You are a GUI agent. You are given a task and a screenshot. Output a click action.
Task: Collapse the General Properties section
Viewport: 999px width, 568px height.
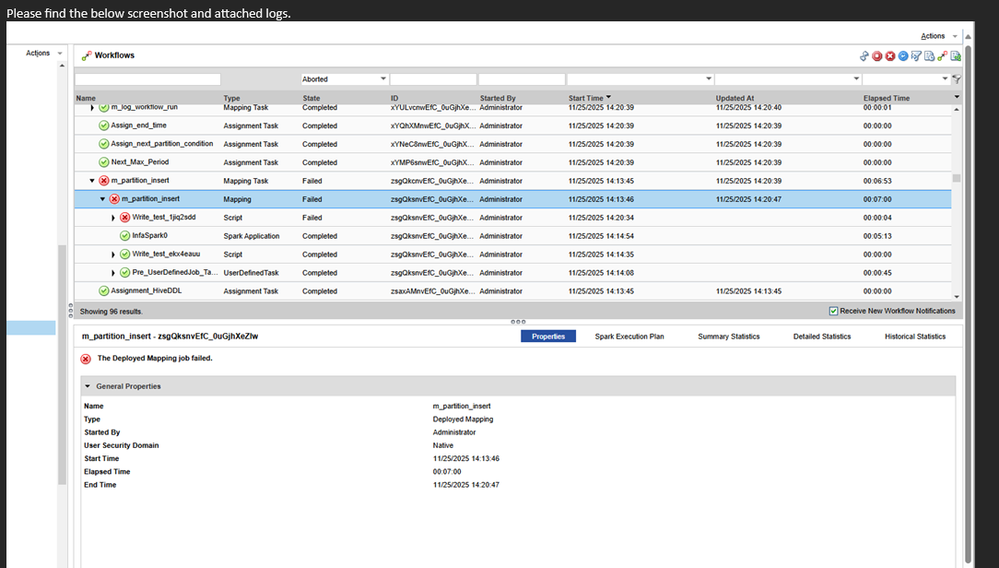point(88,386)
